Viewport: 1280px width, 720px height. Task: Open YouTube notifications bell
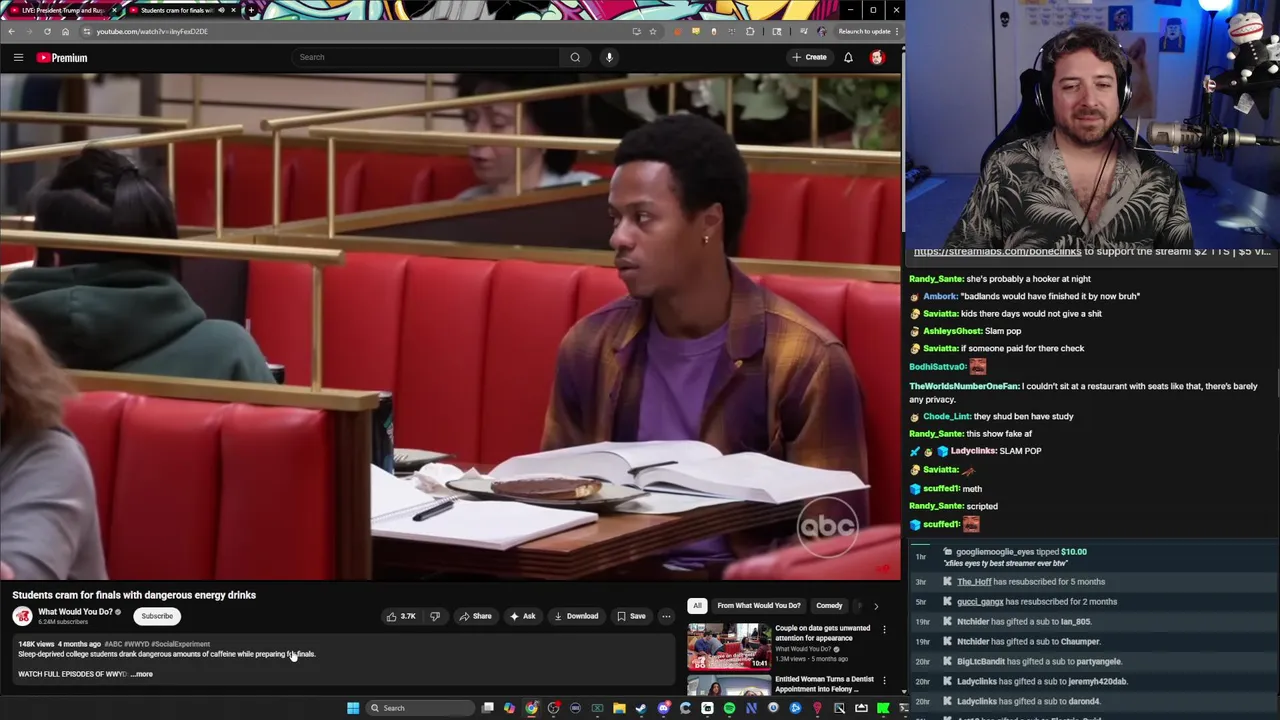[848, 57]
